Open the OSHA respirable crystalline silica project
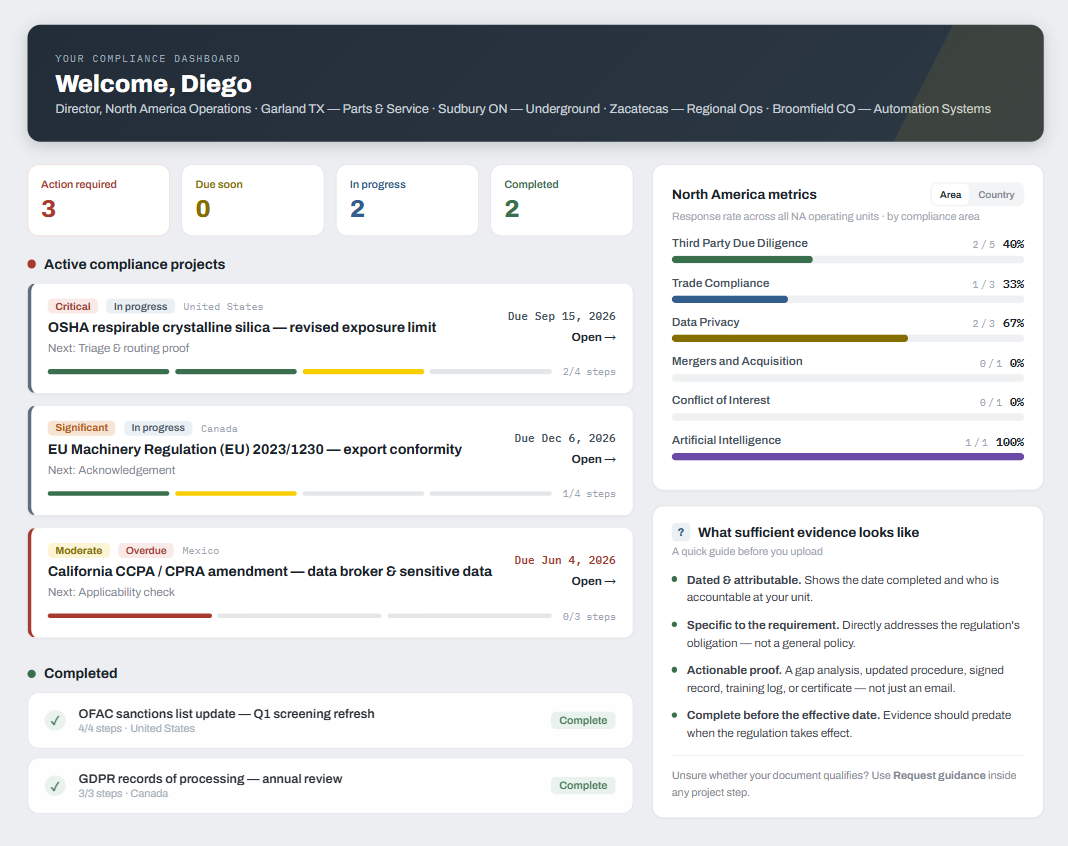Image resolution: width=1068 pixels, height=846 pixels. pyautogui.click(x=593, y=337)
